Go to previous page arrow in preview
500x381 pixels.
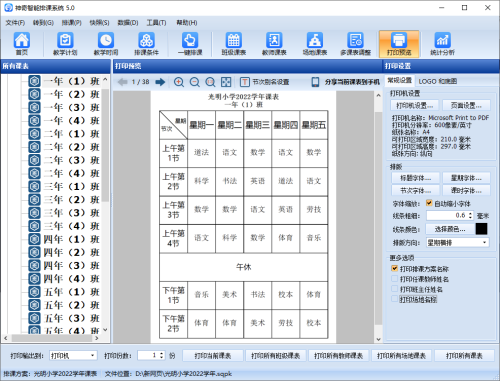(123, 82)
